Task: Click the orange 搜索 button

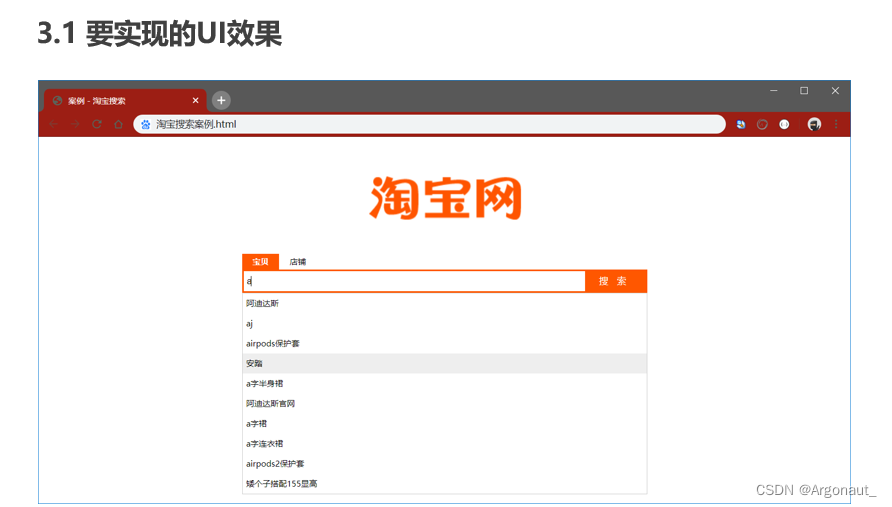Action: 616,281
